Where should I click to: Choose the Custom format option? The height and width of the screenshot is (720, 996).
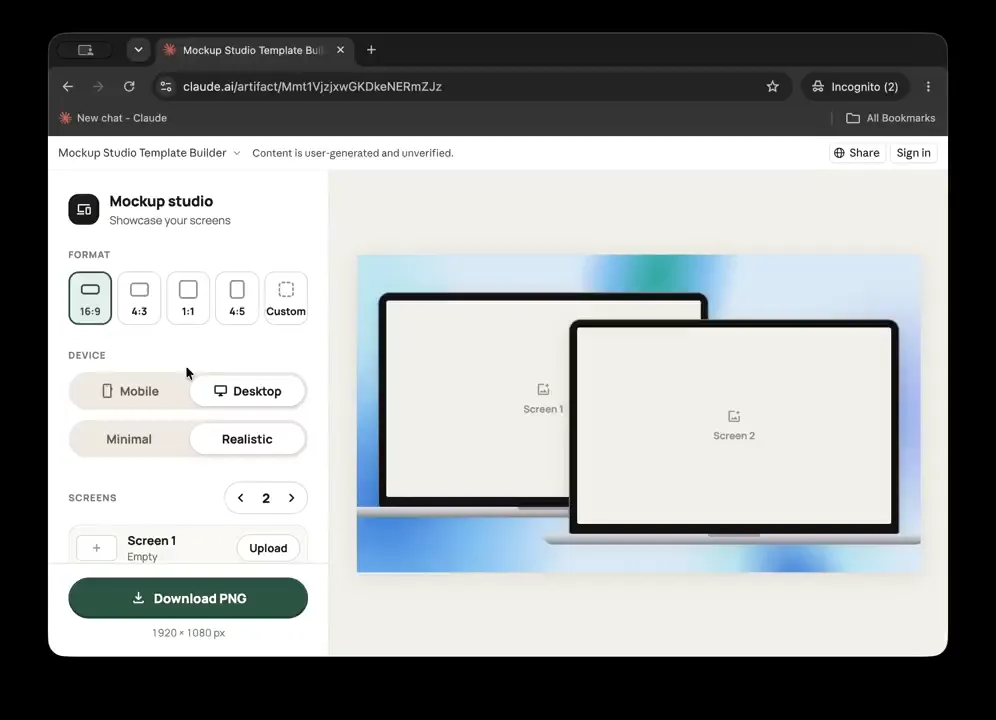286,298
